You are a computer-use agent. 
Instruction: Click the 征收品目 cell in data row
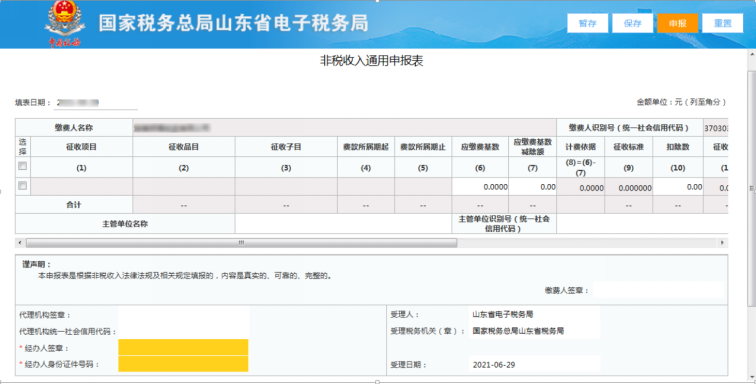[x=184, y=186]
